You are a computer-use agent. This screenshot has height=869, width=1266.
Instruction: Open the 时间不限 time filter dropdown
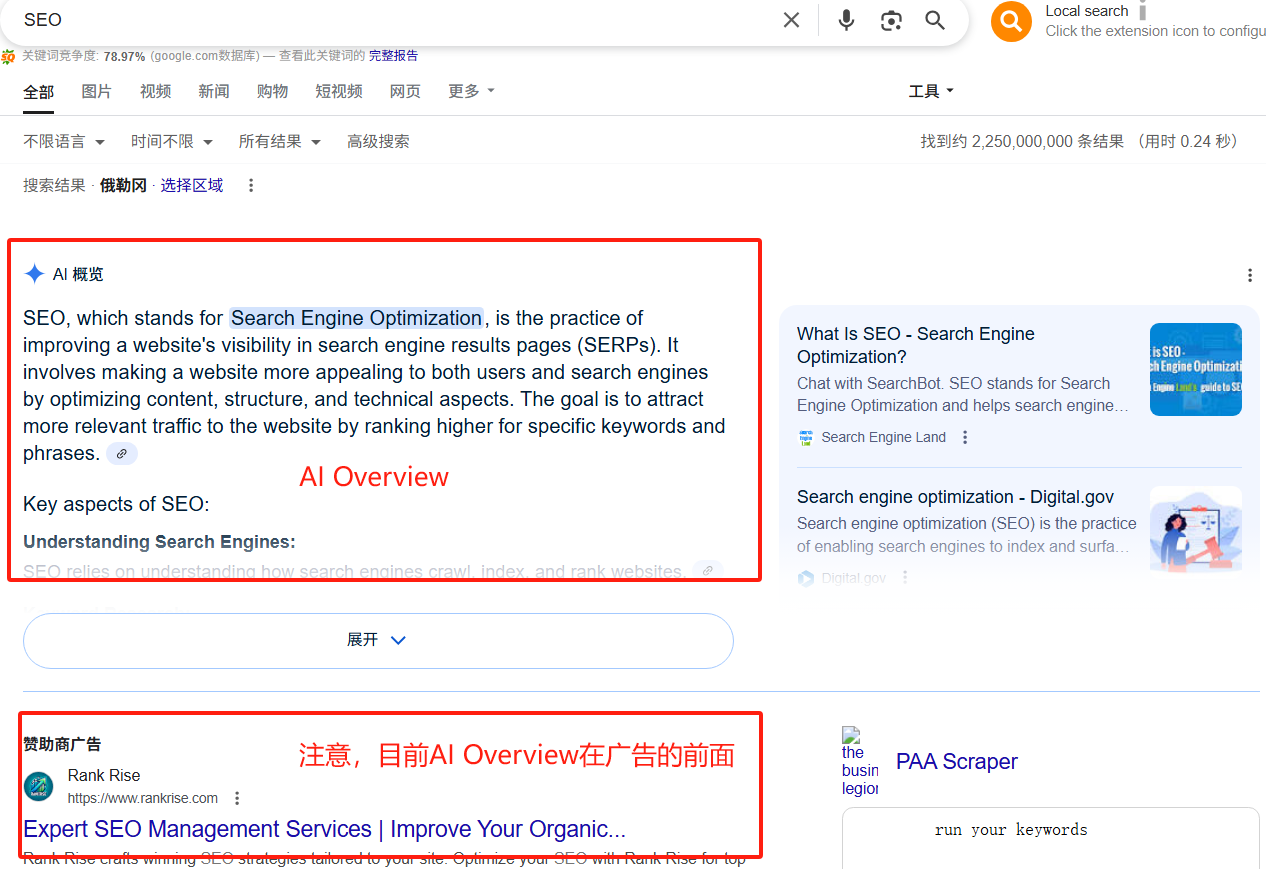tap(172, 142)
